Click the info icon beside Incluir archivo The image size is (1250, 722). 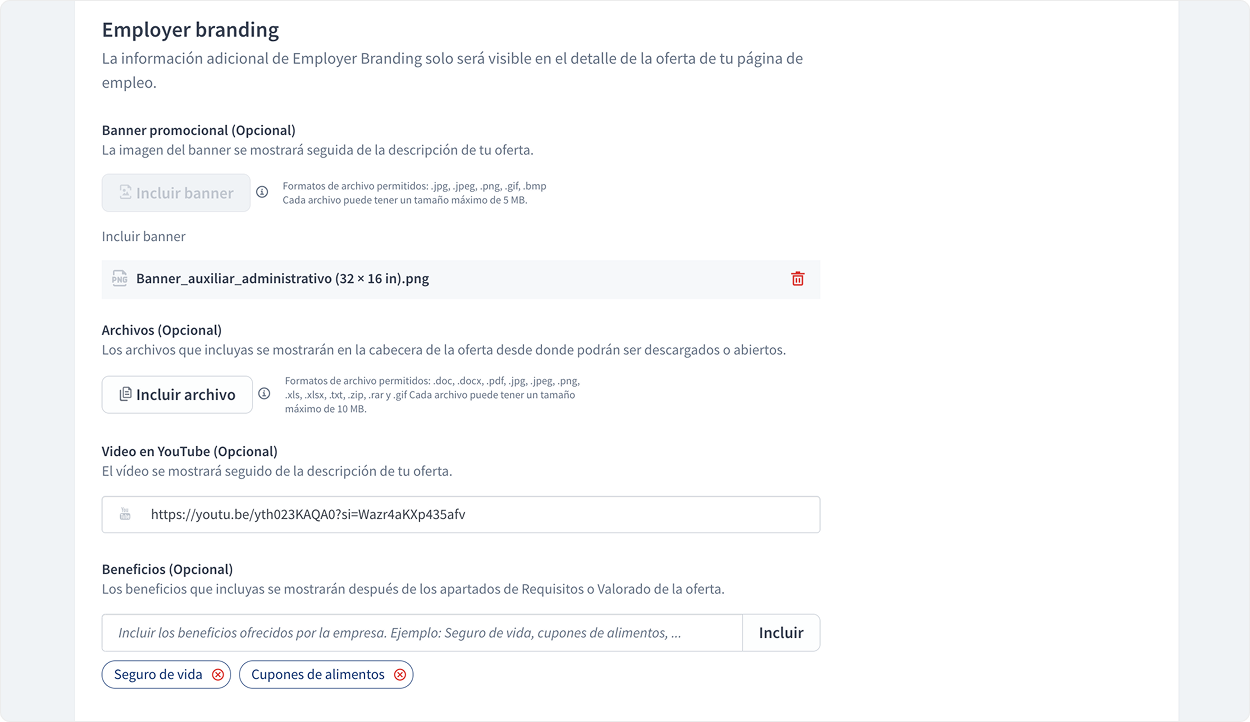point(264,394)
